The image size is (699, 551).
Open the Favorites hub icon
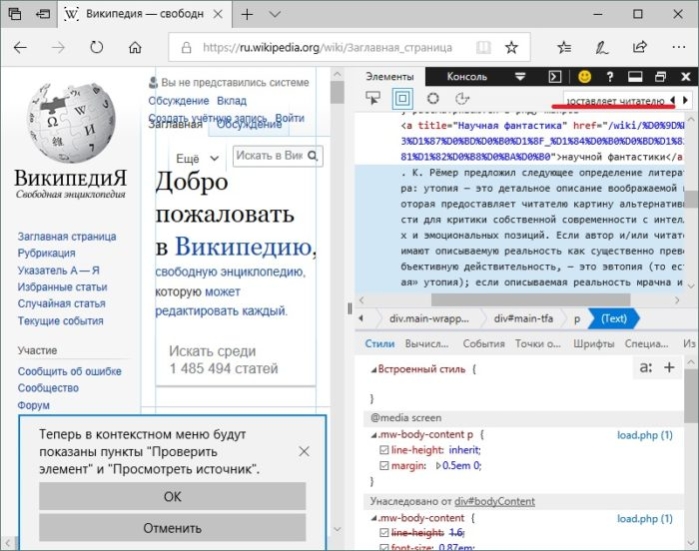coord(564,47)
